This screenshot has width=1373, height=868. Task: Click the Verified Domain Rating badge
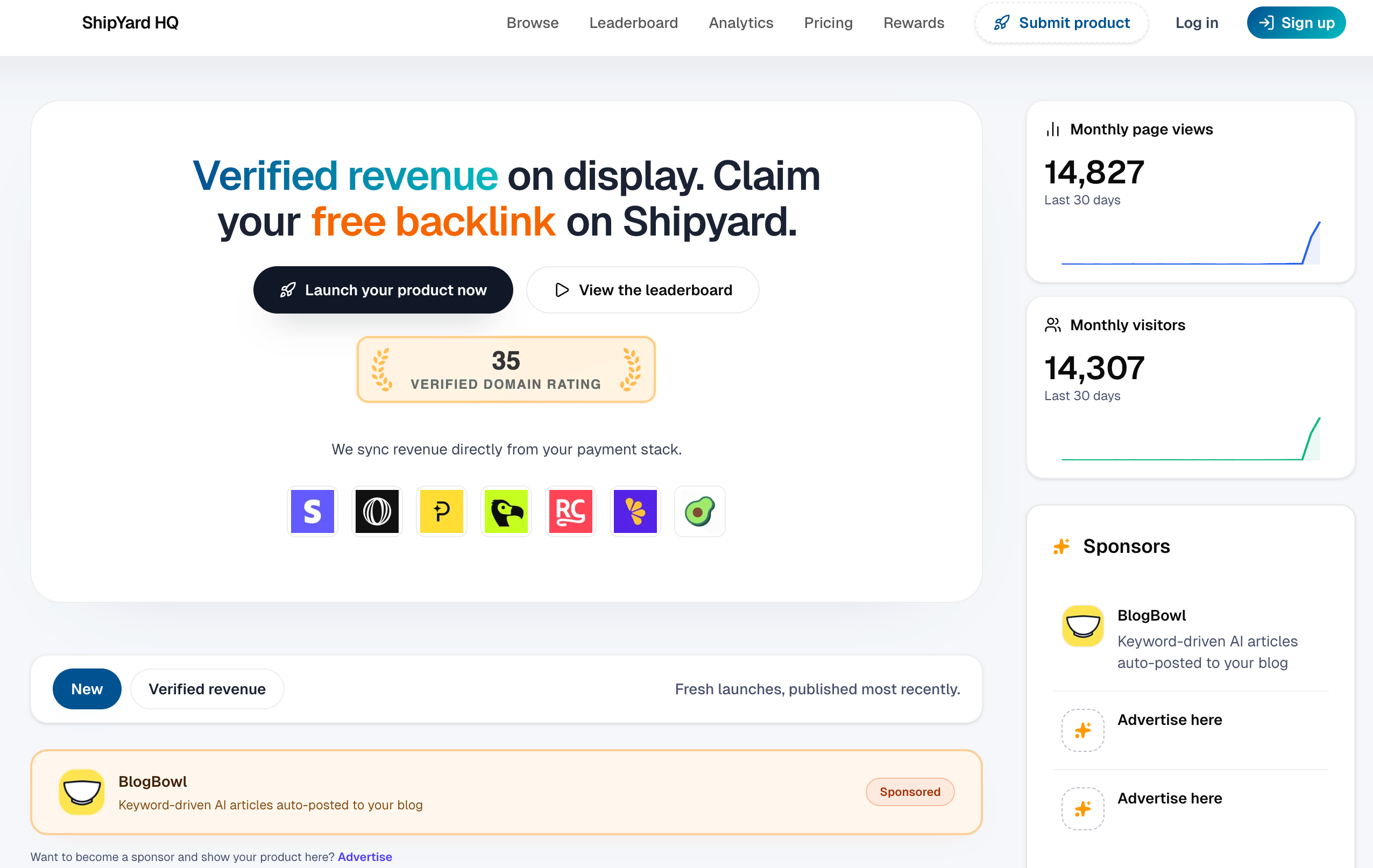(506, 369)
